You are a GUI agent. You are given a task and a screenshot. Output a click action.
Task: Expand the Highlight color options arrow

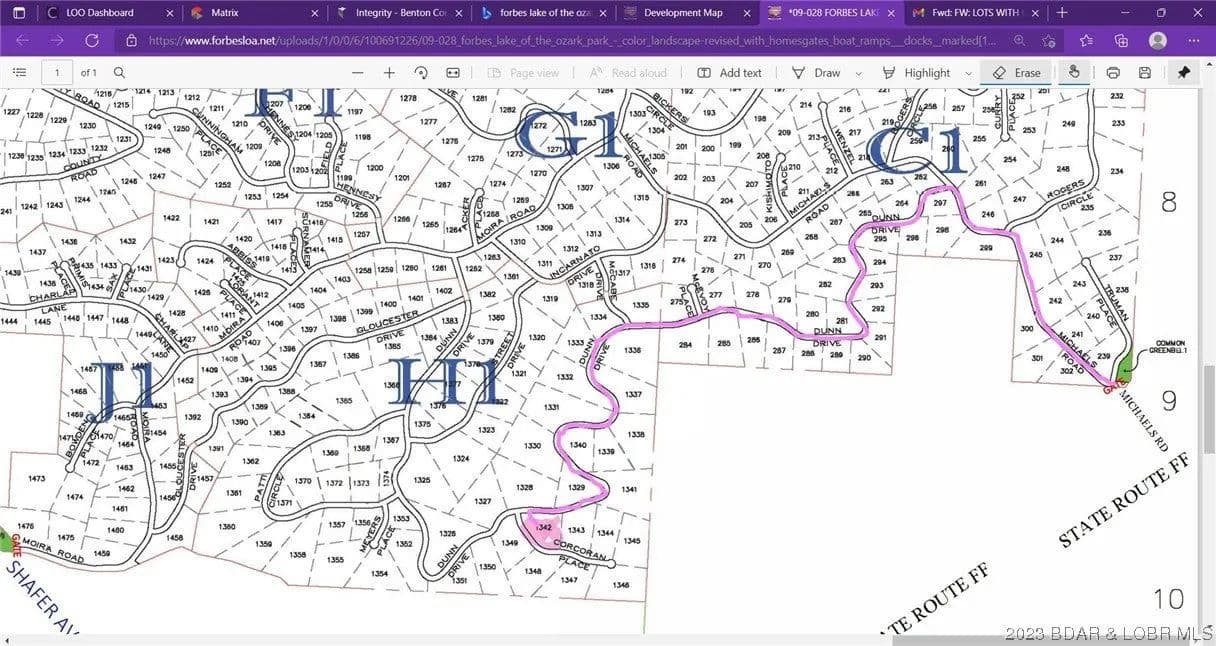tap(968, 73)
